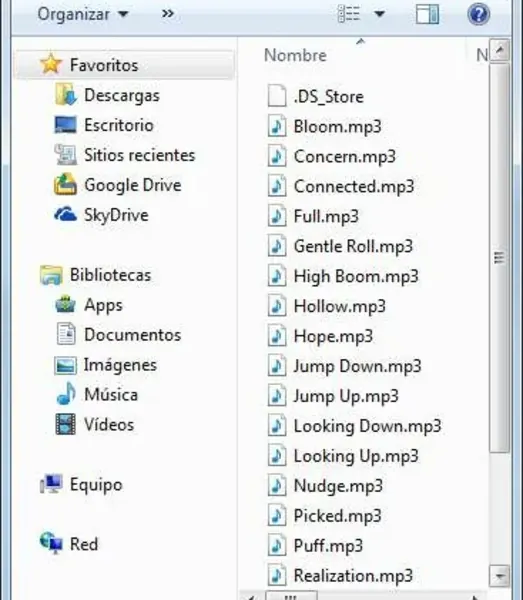Open SkyDrive cloud icon
This screenshot has width=523, height=600.
click(65, 214)
